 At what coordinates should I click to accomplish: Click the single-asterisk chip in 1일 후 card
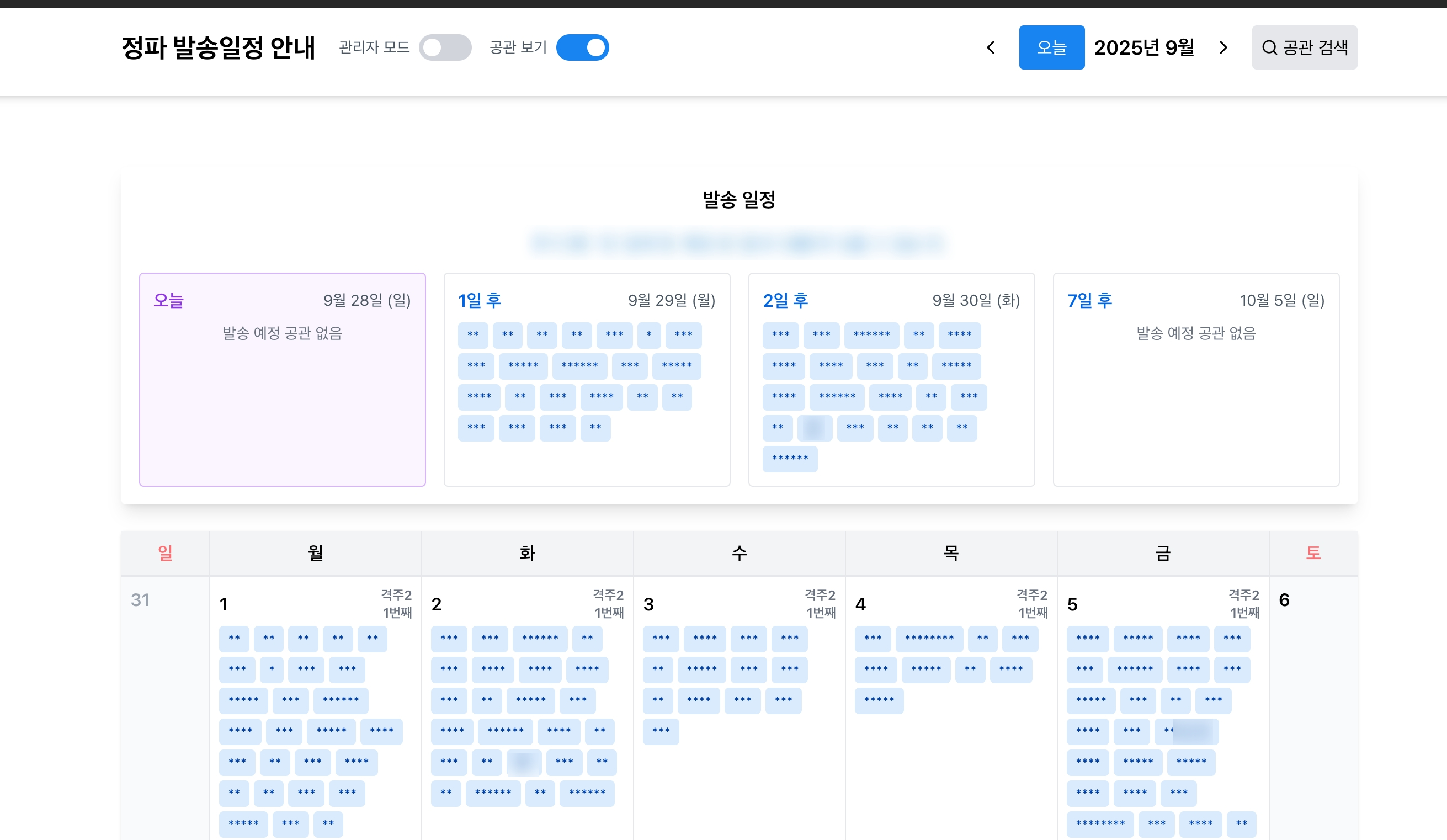[648, 336]
